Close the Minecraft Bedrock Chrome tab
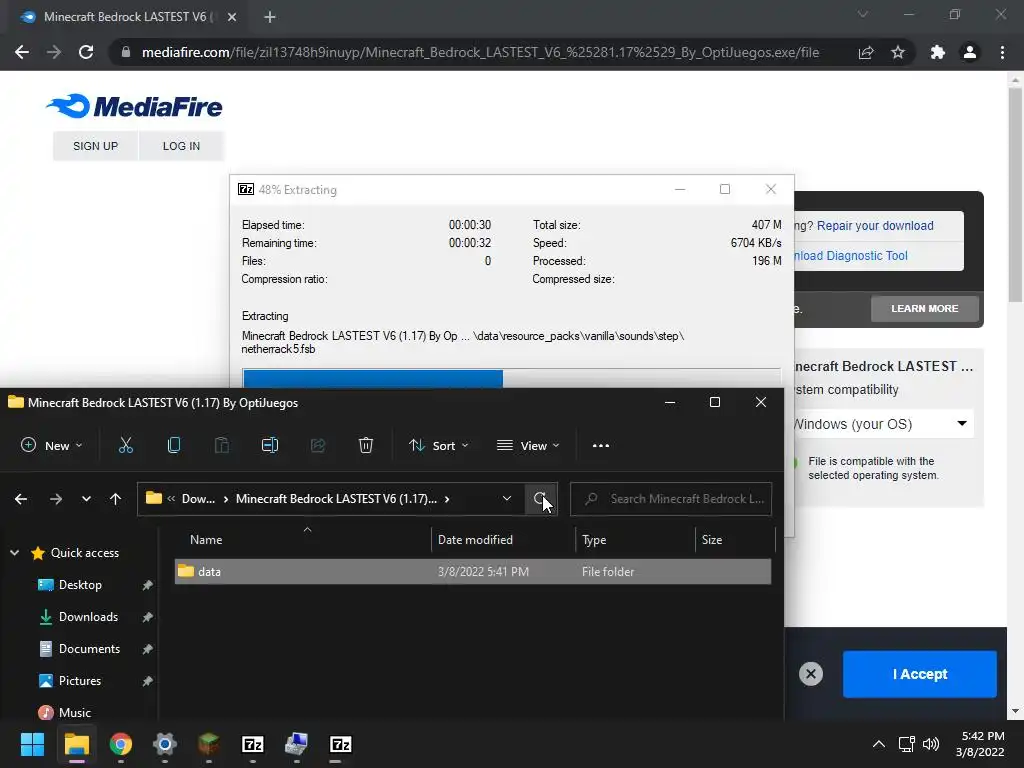Screen dimensions: 1024x768 click(x=232, y=17)
